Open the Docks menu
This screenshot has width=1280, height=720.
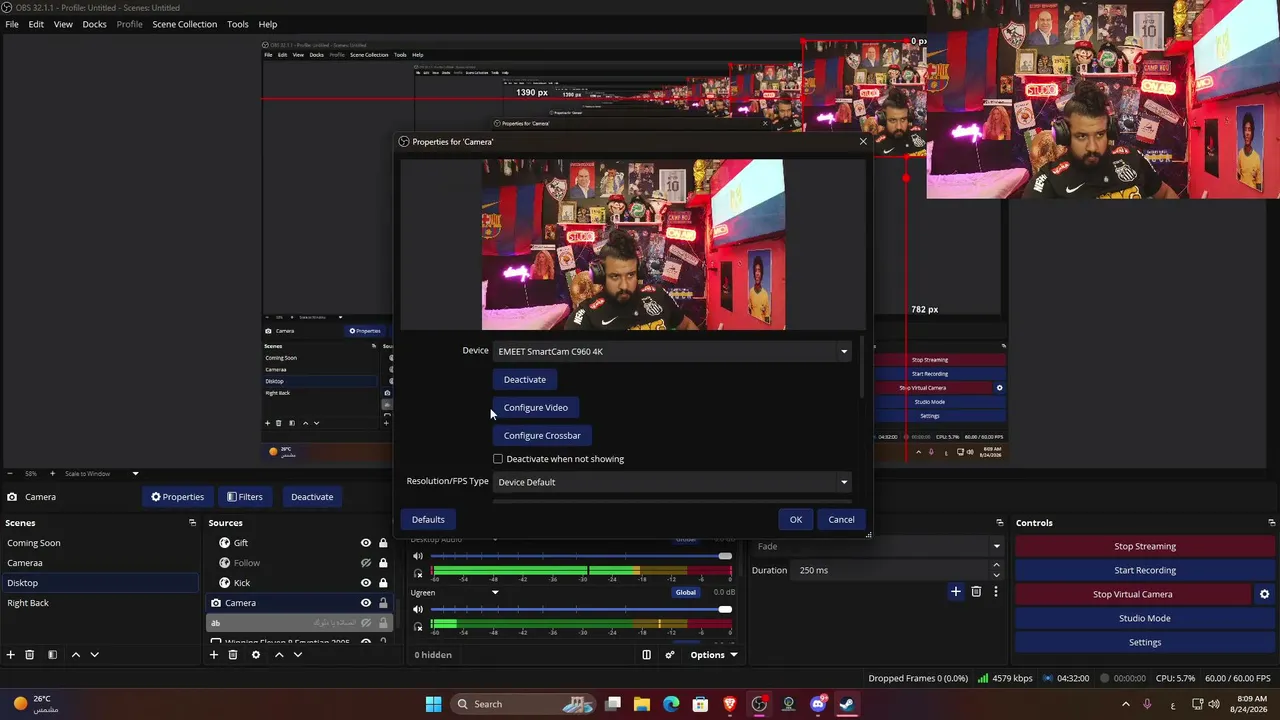point(94,24)
